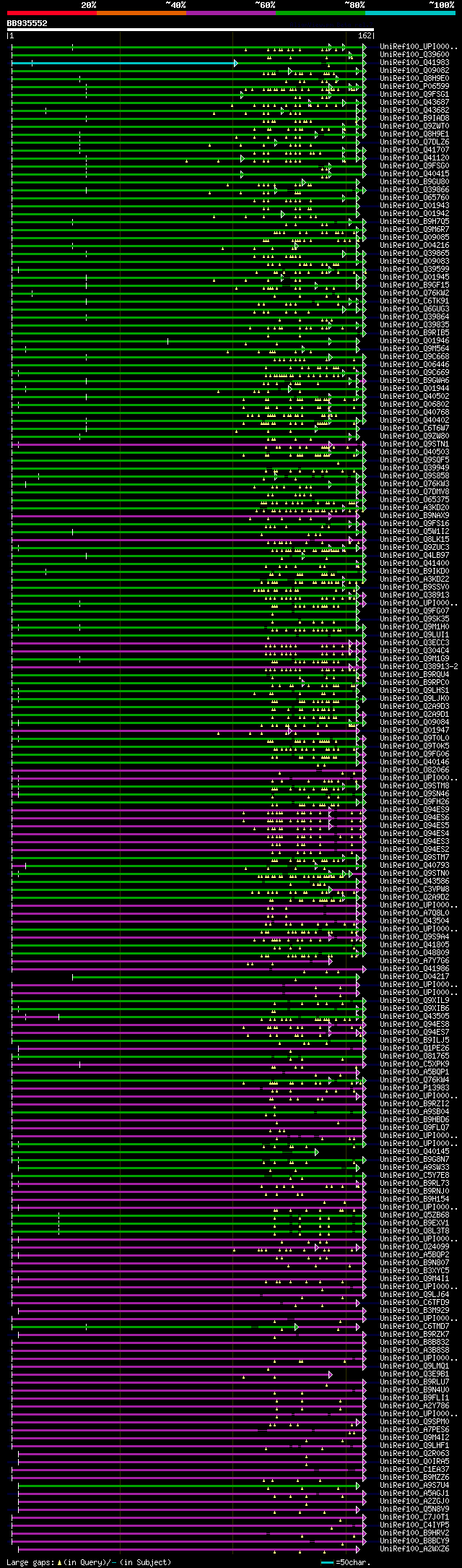Choose the UniRef100_Q9M6R7 row label

pyautogui.click(x=414, y=230)
